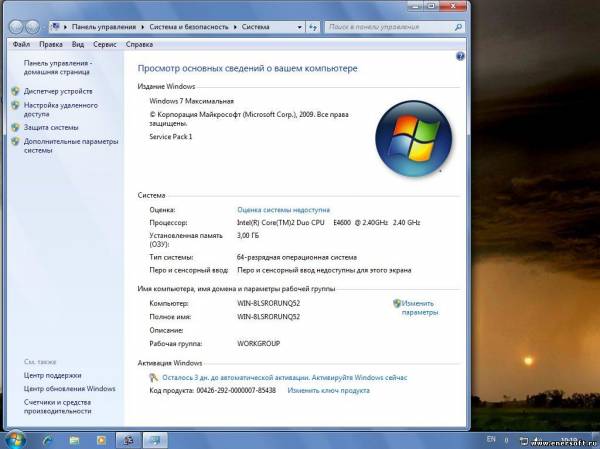Screen dimensions: 600x449
Task: Launch Internet Explorer from taskbar
Action: tap(47, 441)
